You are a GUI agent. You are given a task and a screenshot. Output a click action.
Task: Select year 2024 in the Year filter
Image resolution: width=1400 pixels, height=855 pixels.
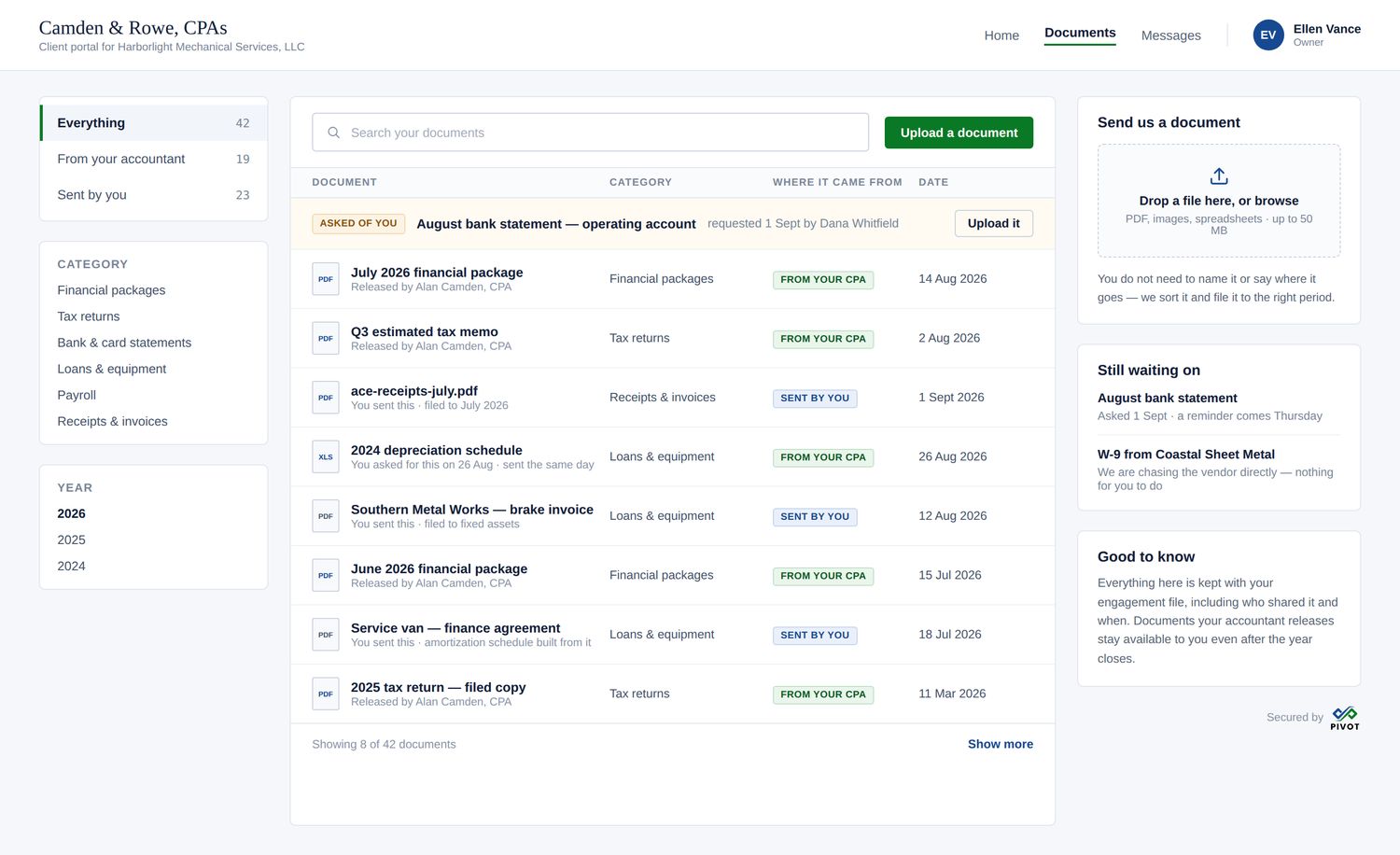71,566
